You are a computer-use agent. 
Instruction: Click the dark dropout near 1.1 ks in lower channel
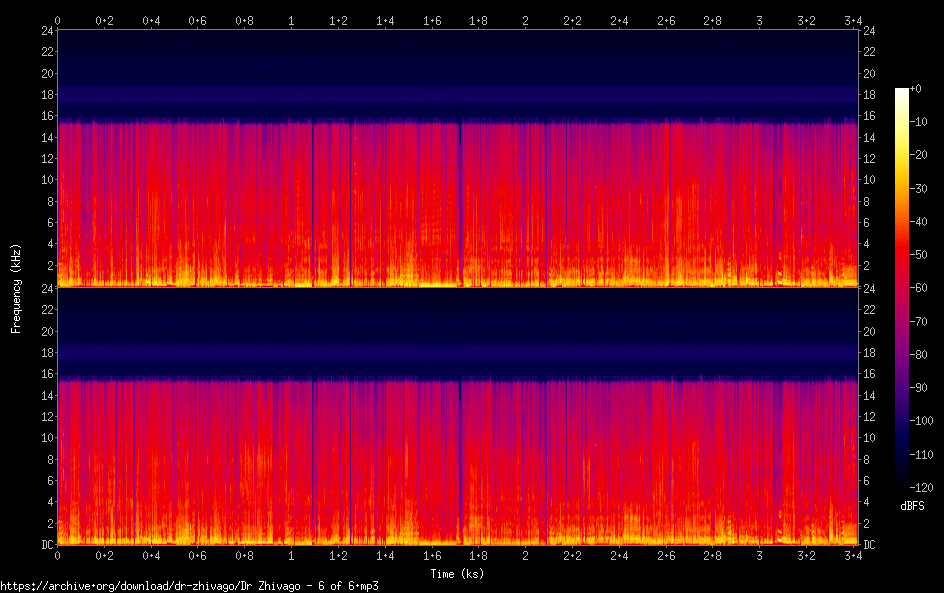(313, 460)
